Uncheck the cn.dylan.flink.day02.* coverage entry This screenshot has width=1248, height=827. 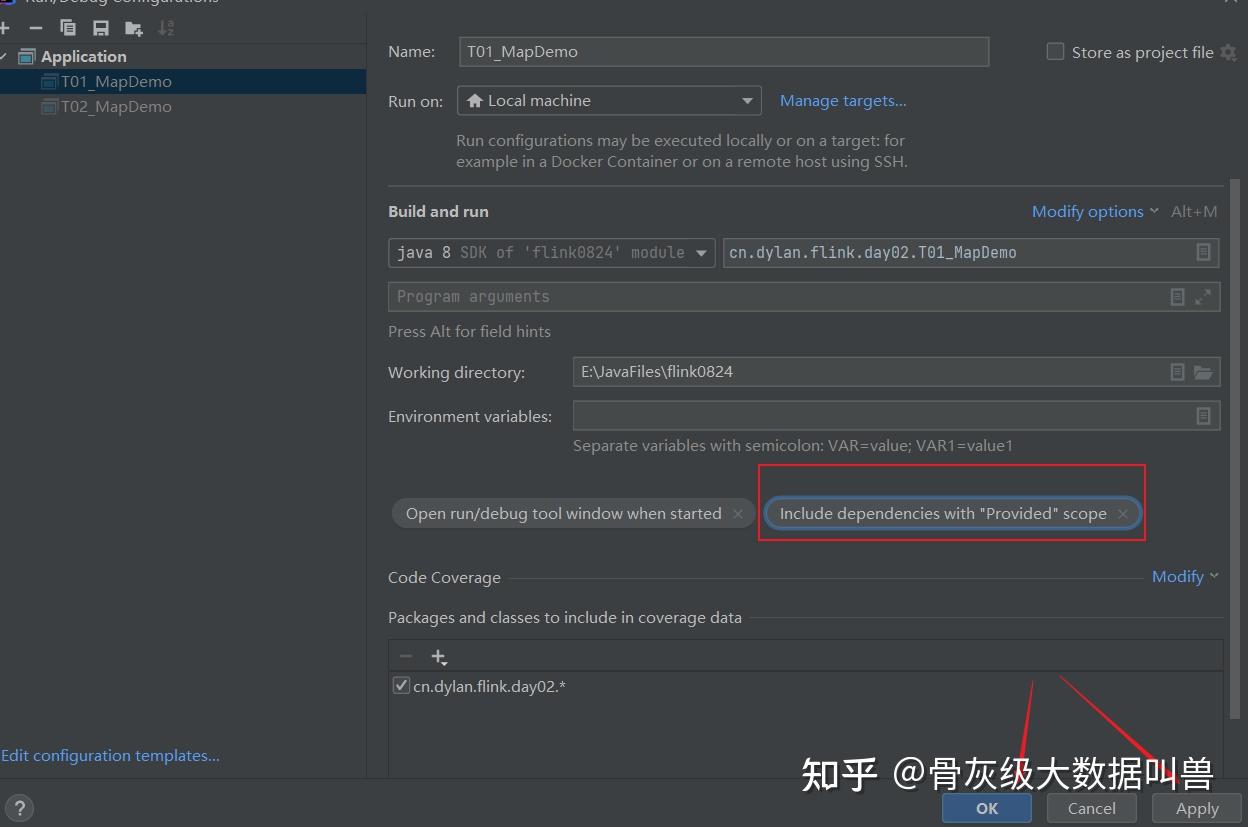[401, 685]
